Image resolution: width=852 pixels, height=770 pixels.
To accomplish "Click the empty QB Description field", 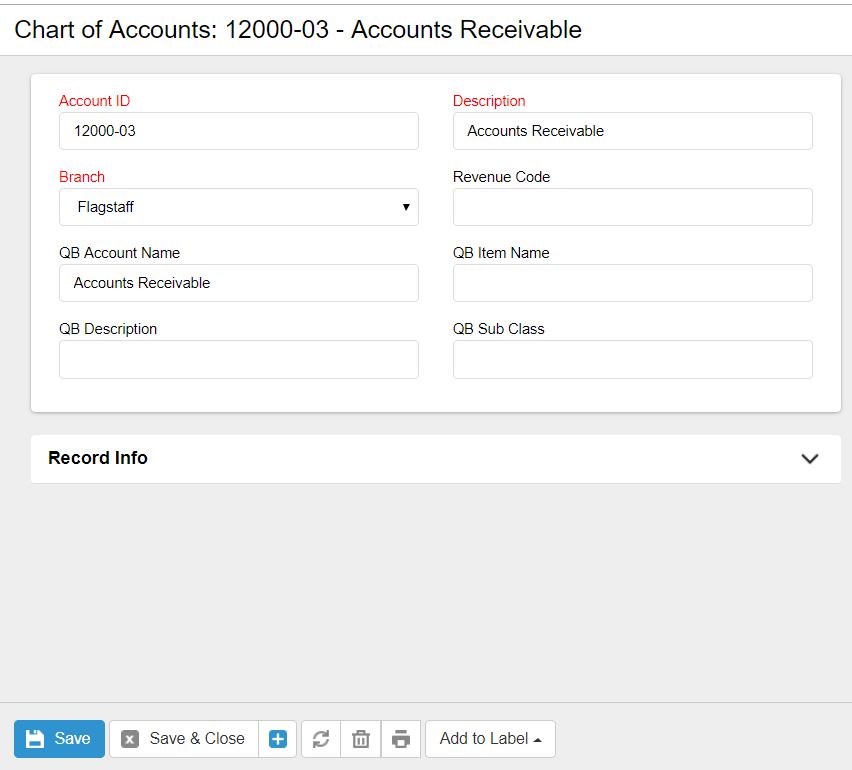I will click(x=238, y=359).
